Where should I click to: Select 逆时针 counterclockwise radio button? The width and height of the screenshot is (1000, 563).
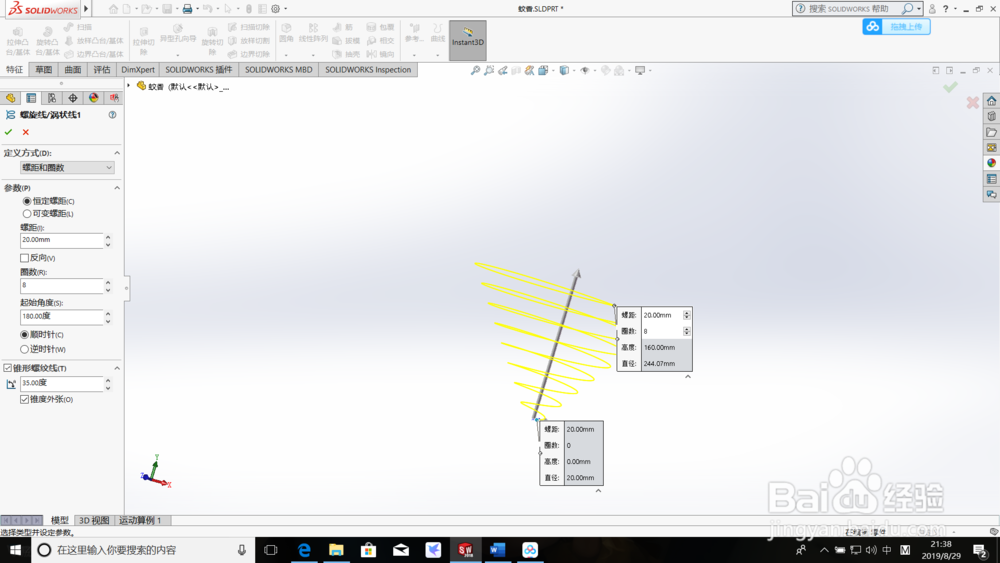coord(24,349)
